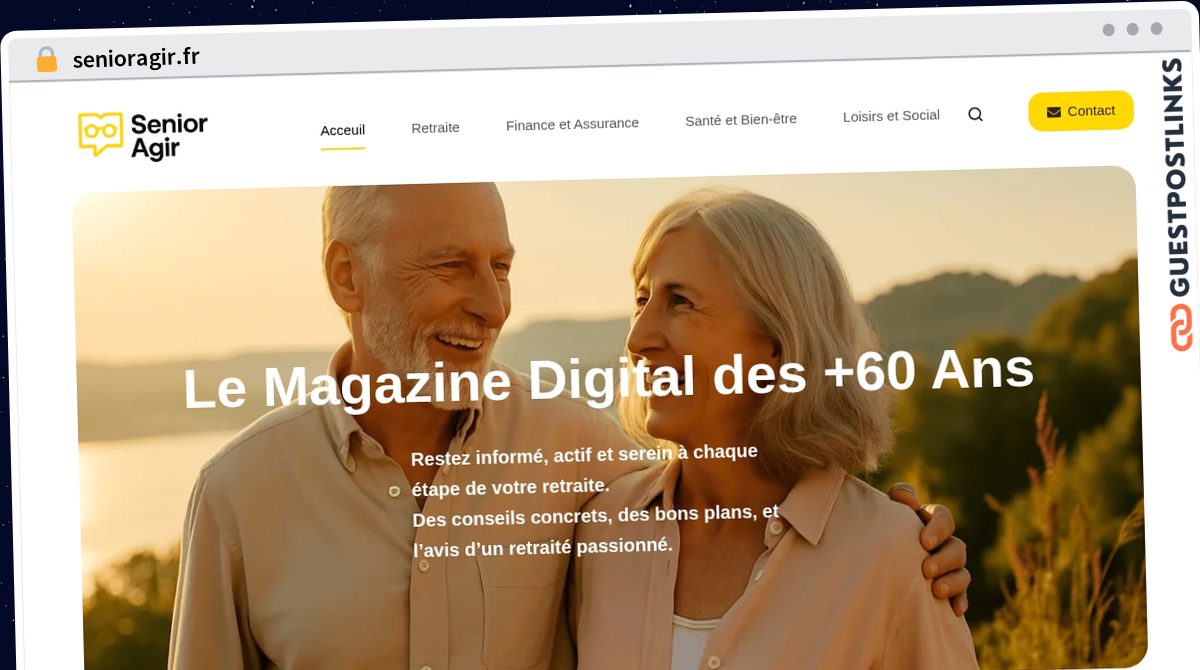Screen dimensions: 1200x670
Task: Click the padlock icon beside the URL
Action: pos(47,60)
